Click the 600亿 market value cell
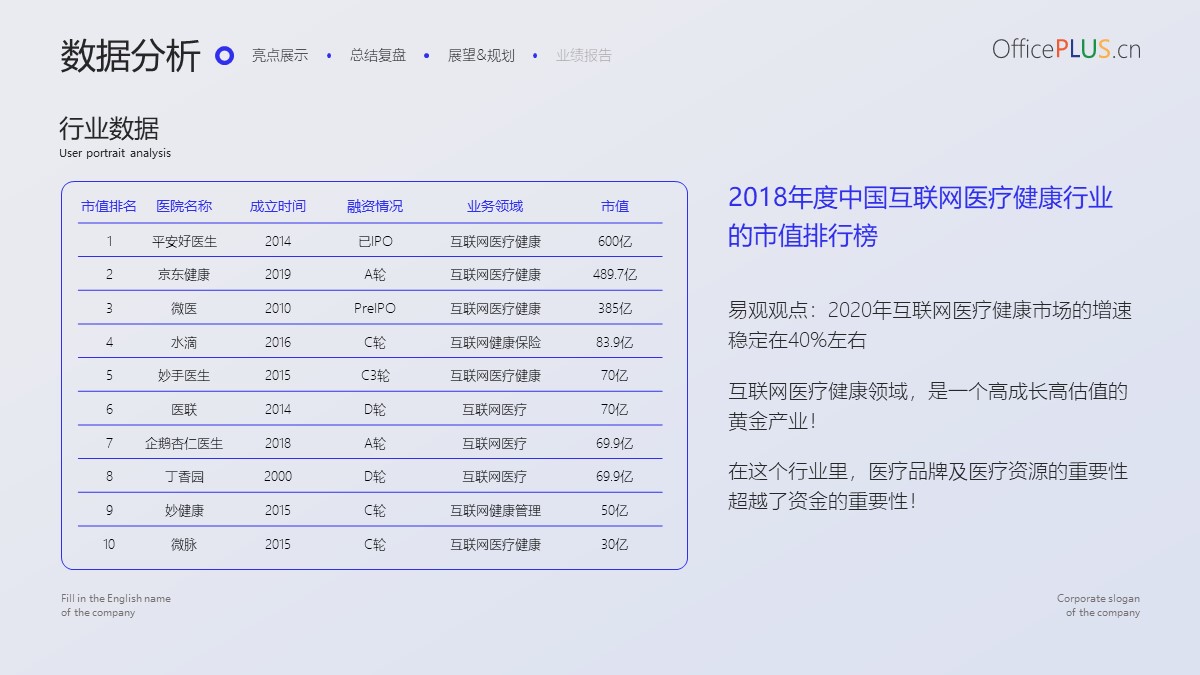Image resolution: width=1200 pixels, height=675 pixels. point(615,241)
